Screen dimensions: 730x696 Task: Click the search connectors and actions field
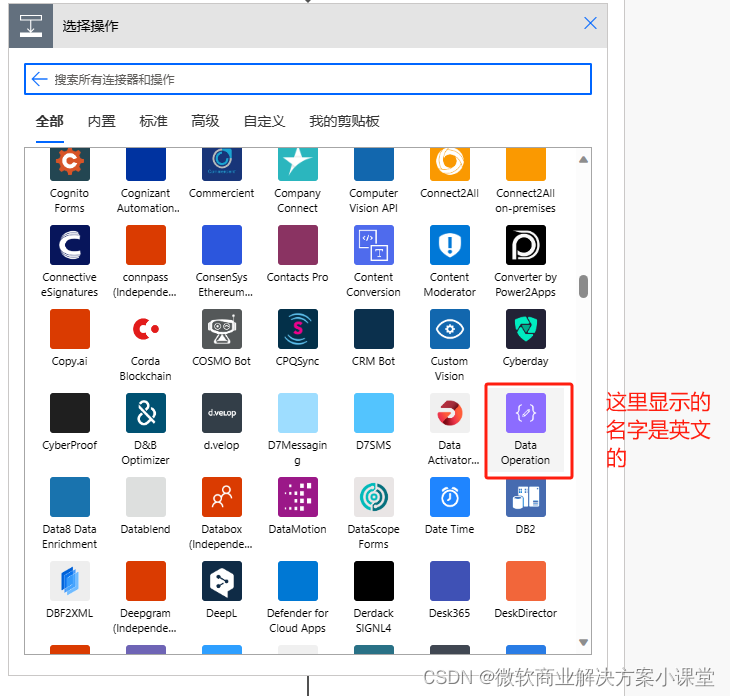[x=308, y=79]
